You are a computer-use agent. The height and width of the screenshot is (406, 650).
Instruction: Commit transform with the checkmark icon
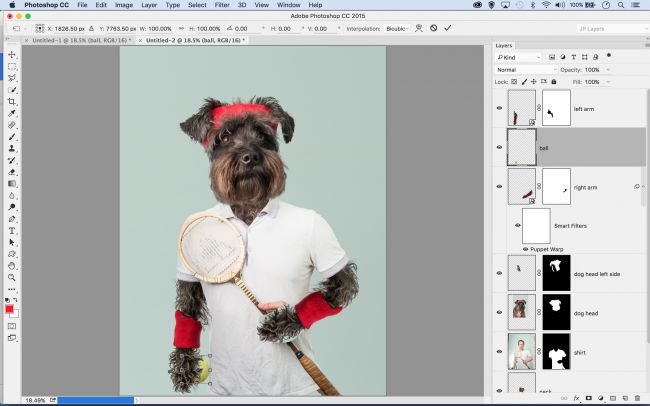coord(447,28)
